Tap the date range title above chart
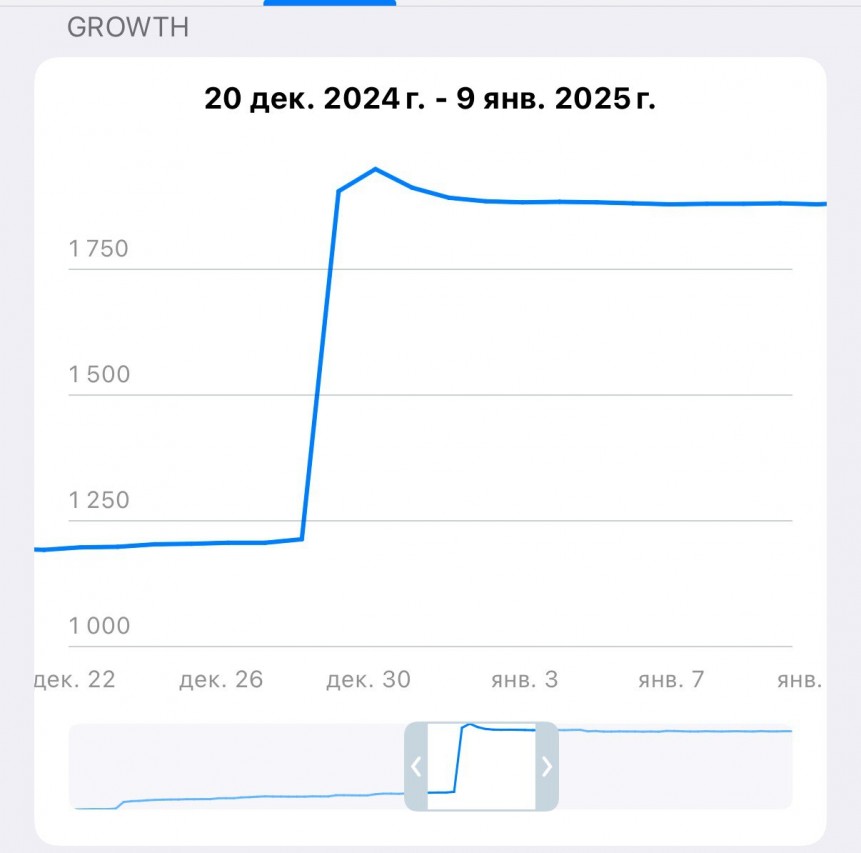The height and width of the screenshot is (853, 861). [430, 99]
